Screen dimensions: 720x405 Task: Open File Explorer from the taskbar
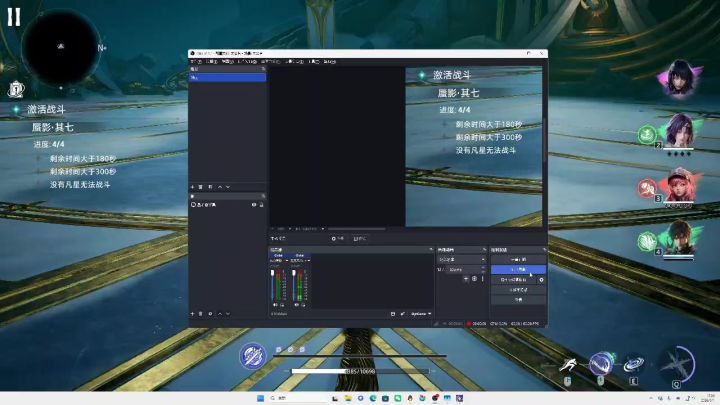click(348, 398)
